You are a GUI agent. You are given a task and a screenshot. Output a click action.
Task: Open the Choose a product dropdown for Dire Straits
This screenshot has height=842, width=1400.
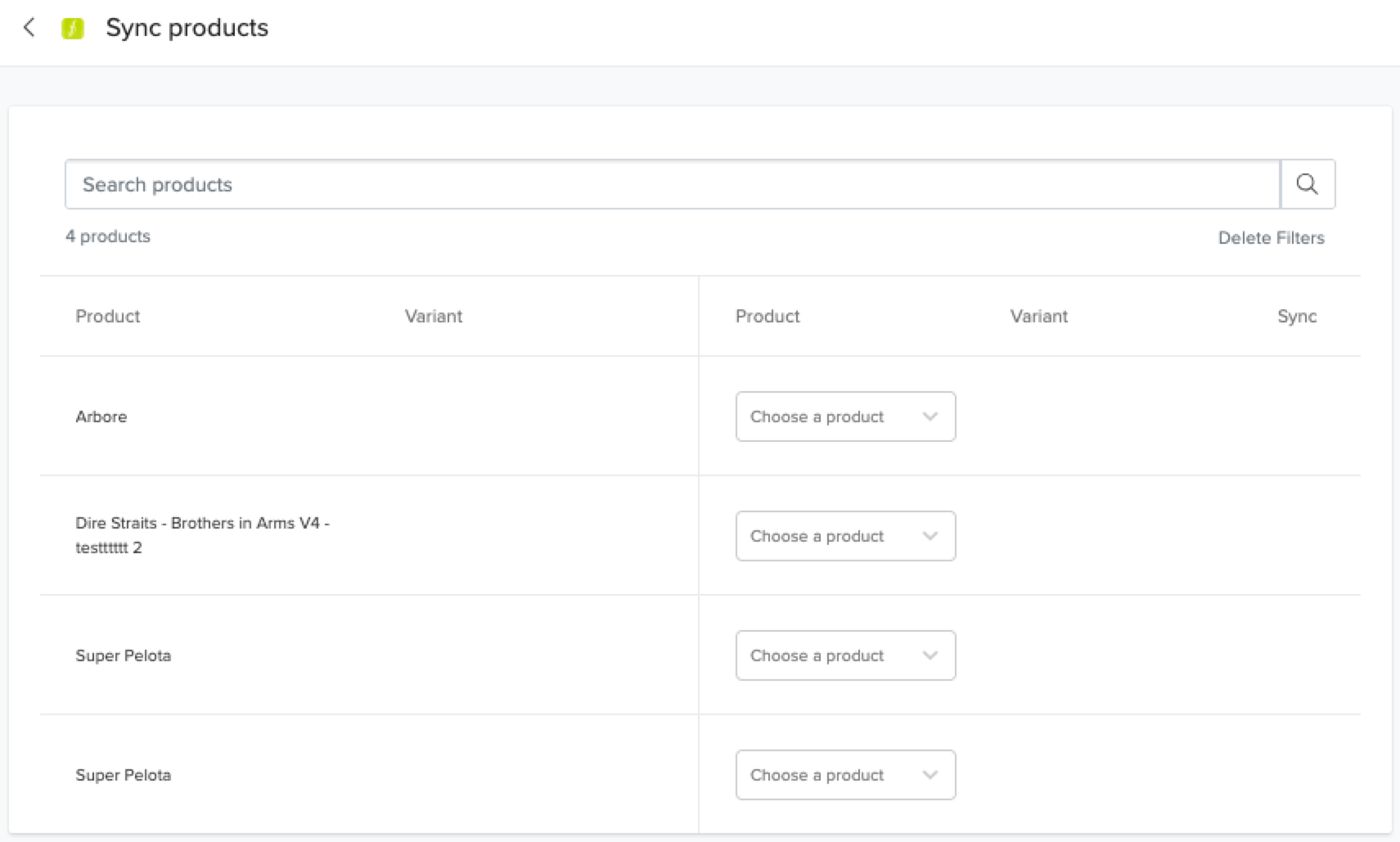tap(845, 536)
